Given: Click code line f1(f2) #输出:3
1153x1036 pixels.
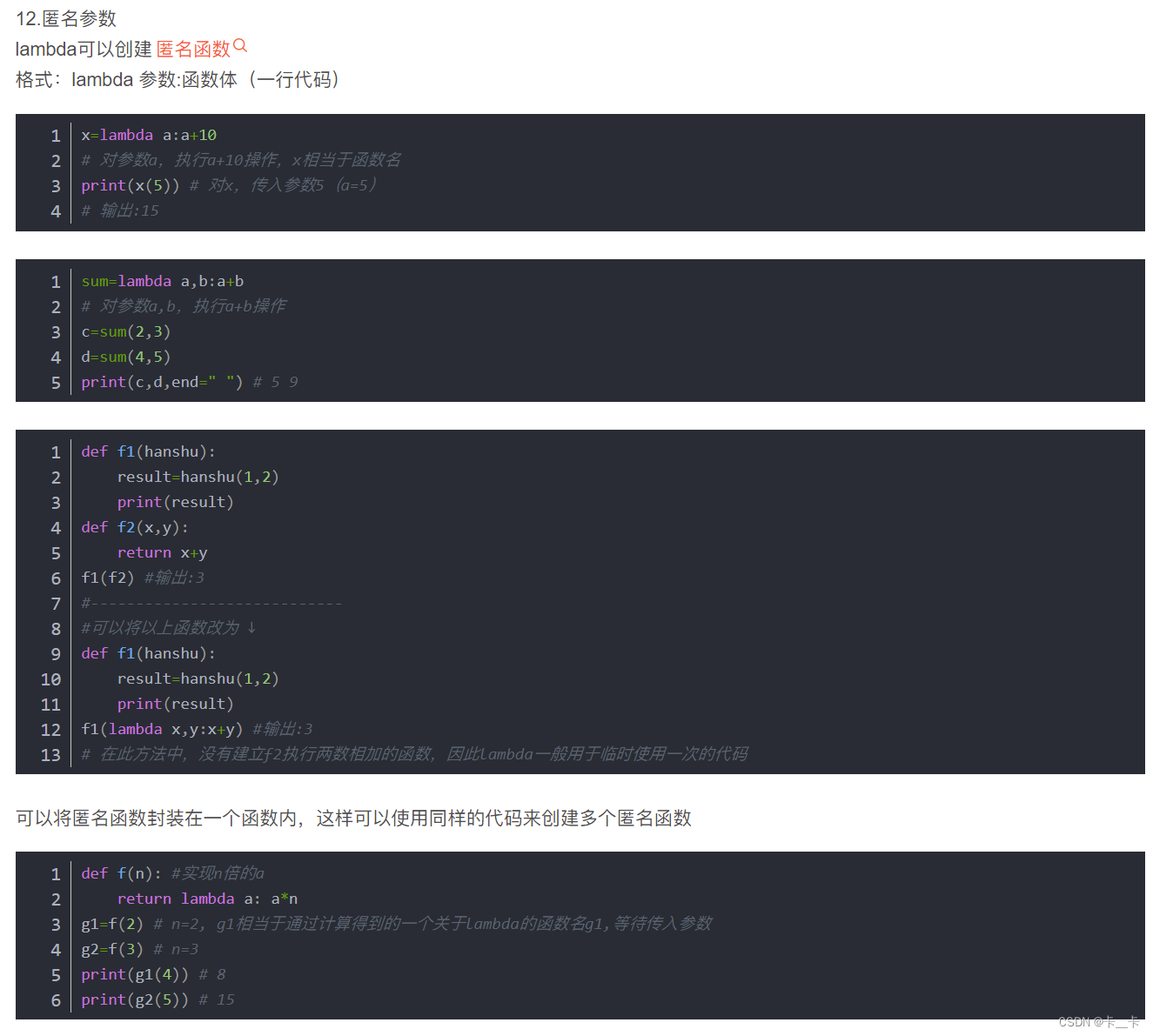Looking at the screenshot, I should point(143,578).
